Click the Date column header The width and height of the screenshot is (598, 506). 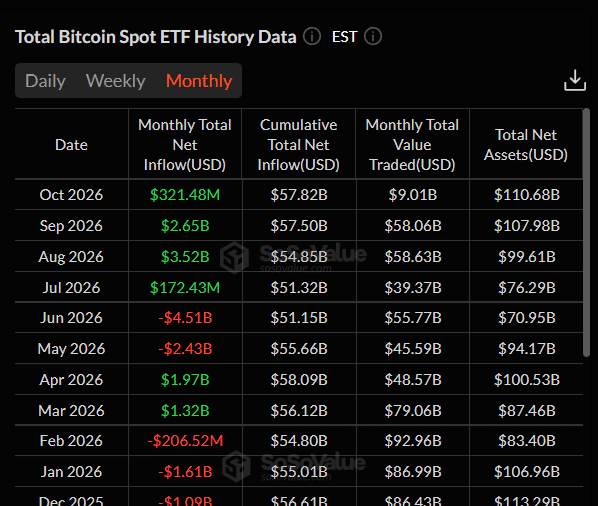point(71,145)
